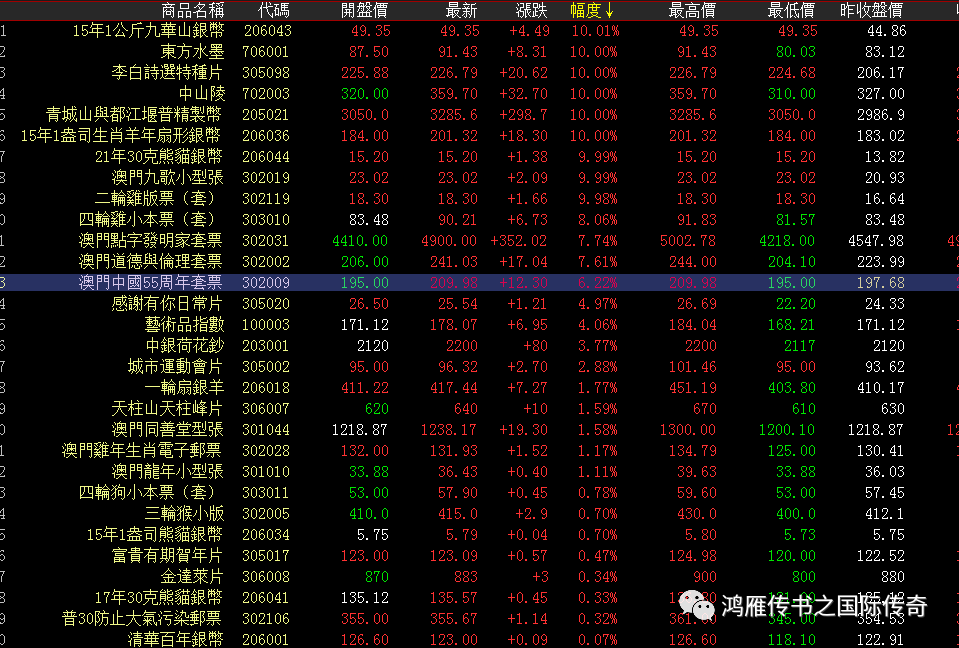Click highest price 5002.78
The image size is (959, 648).
click(x=687, y=241)
